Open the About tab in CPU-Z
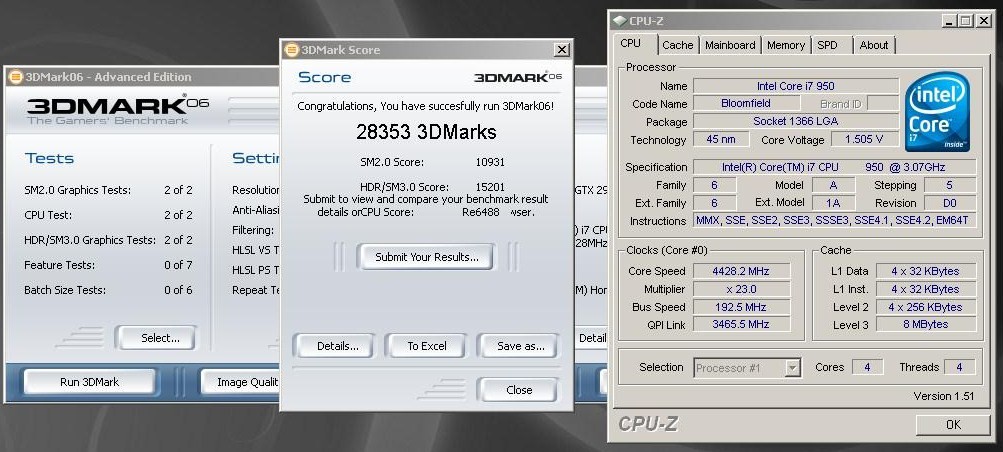1003x452 pixels. pos(874,45)
